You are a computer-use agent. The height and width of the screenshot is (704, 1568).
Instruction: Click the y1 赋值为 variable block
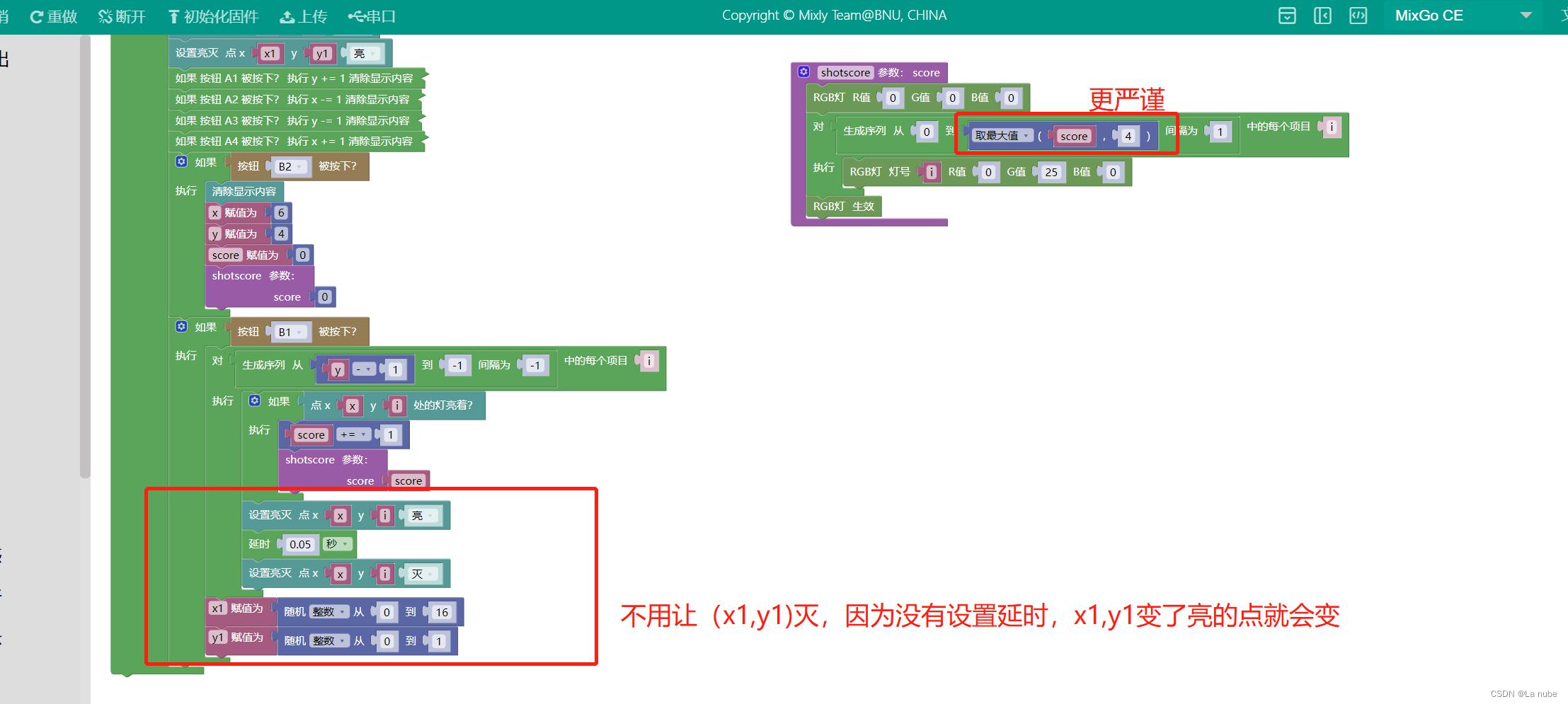(218, 637)
